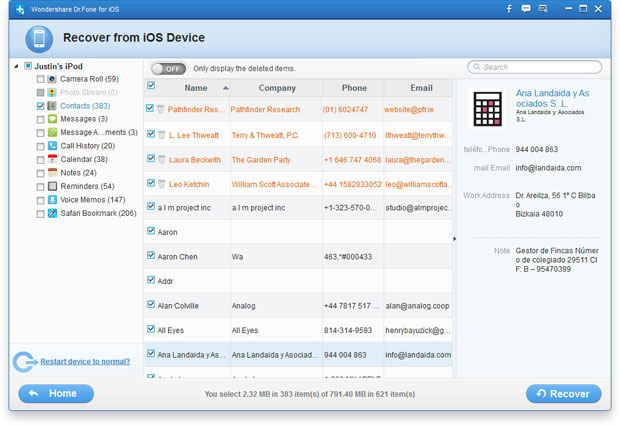The image size is (620, 425).
Task: Uncheck the Aaron Chen row checkbox
Action: [x=151, y=255]
